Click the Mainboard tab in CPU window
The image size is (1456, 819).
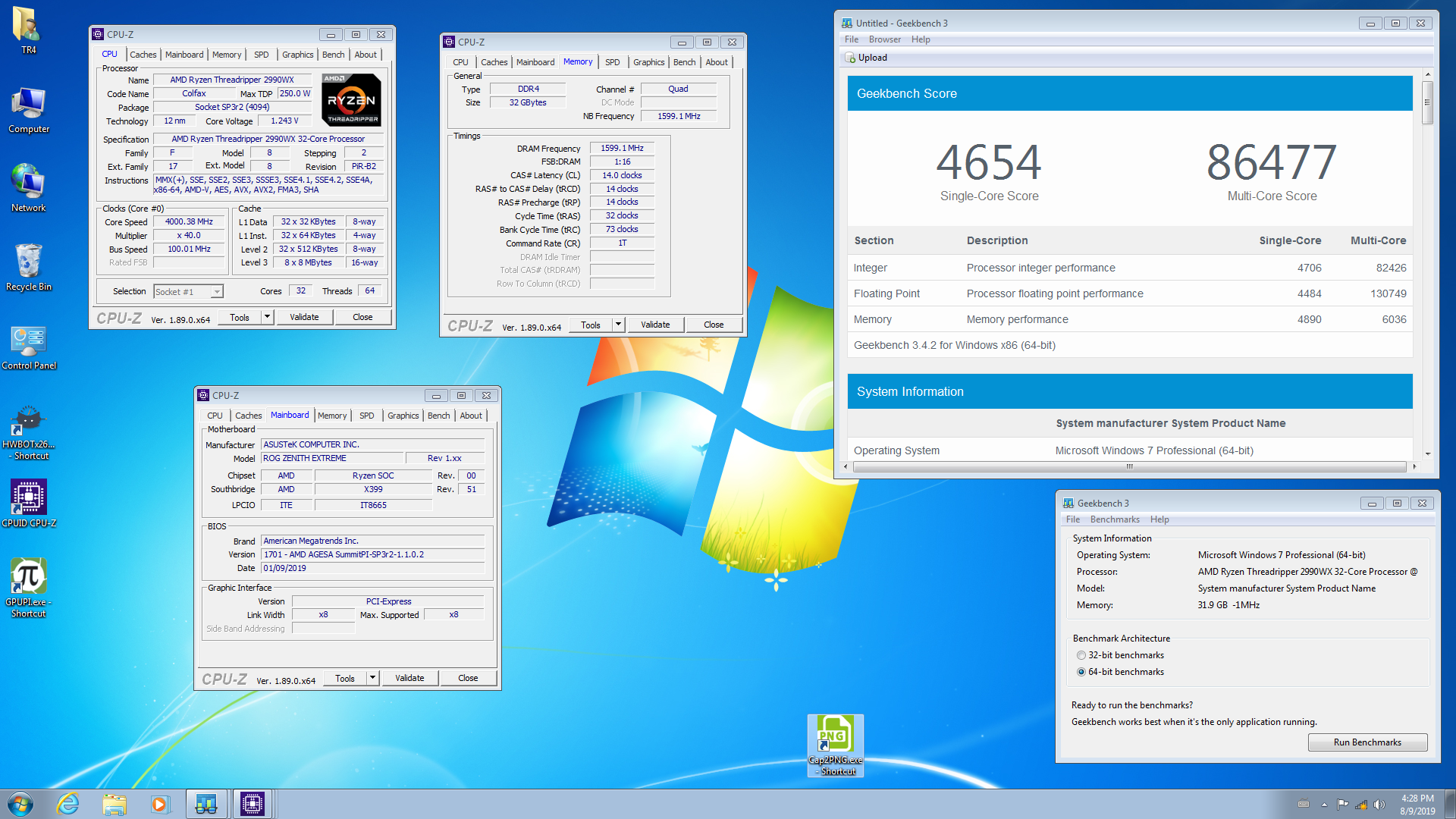point(184,55)
